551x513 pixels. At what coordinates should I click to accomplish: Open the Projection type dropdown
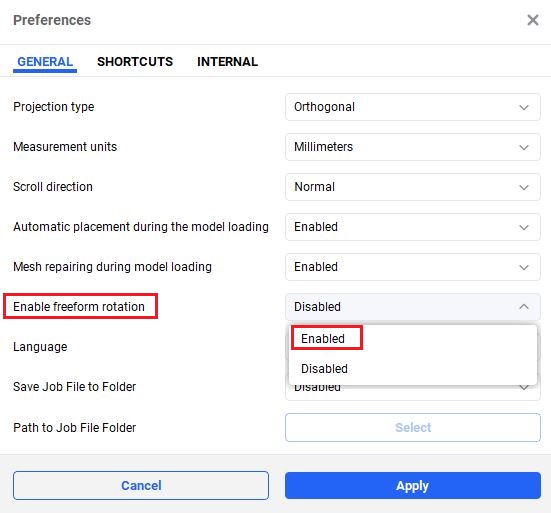[x=413, y=107]
